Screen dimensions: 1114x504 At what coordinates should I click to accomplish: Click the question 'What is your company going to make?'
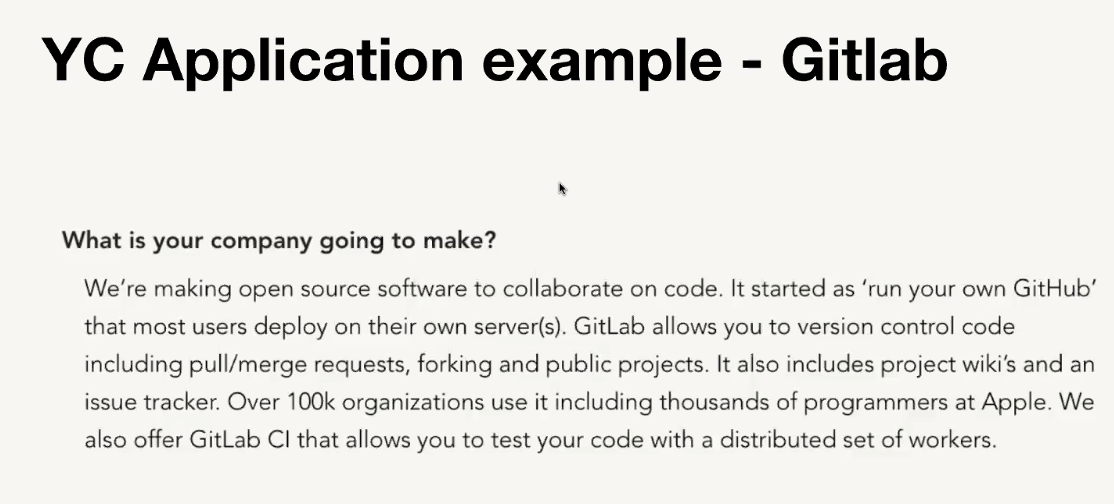pos(280,241)
